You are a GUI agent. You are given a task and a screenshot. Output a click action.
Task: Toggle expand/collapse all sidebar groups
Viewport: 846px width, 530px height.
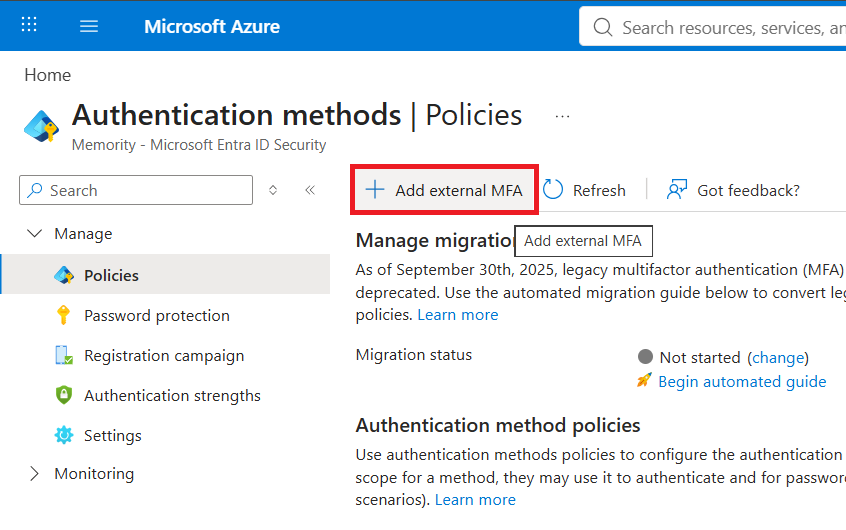pyautogui.click(x=273, y=190)
